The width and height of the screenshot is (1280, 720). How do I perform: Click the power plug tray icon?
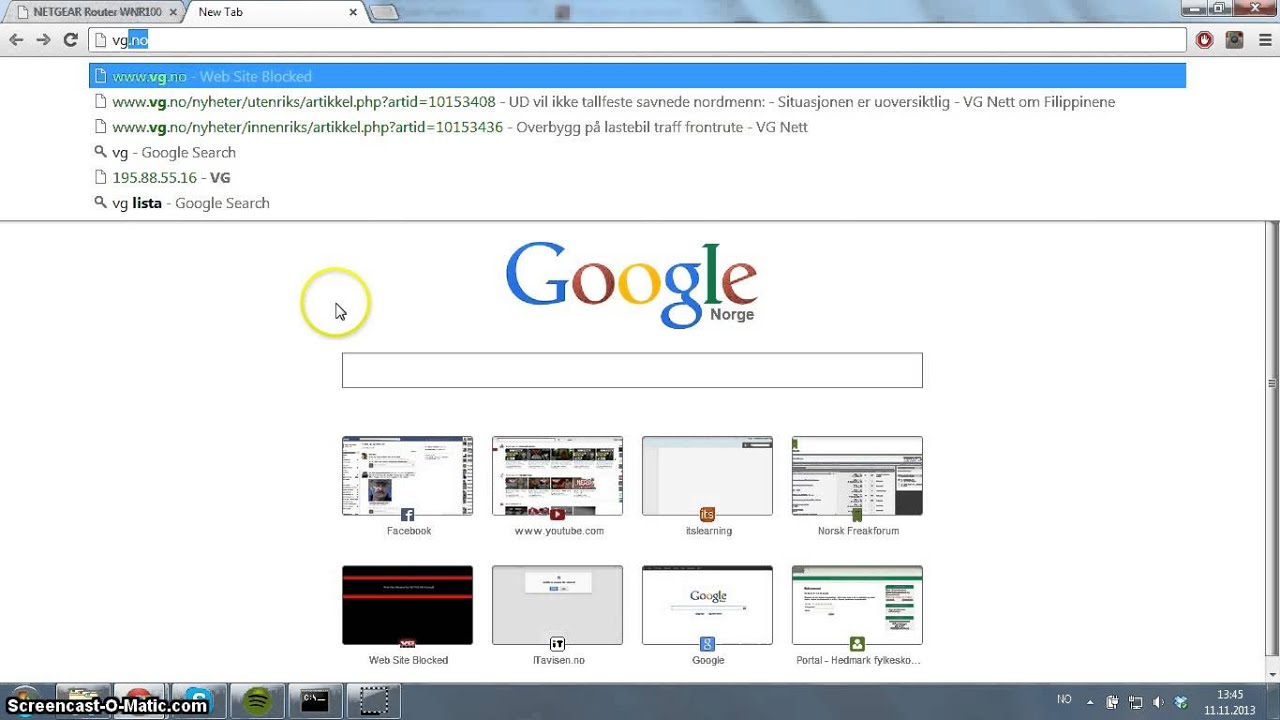tap(1112, 702)
